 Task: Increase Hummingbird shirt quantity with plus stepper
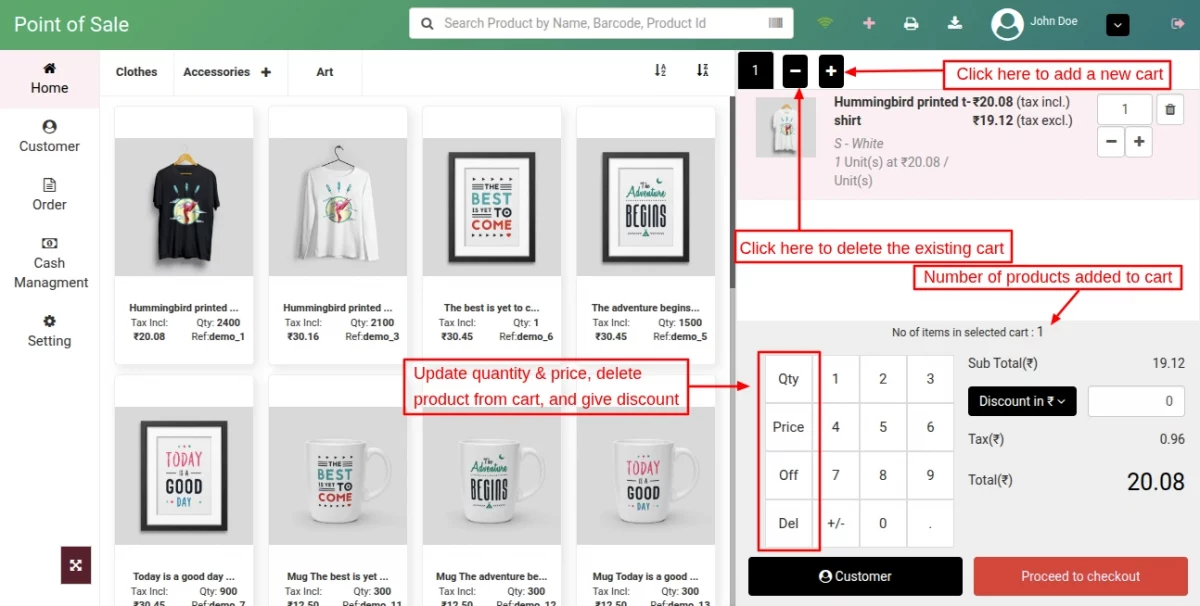coord(1139,142)
